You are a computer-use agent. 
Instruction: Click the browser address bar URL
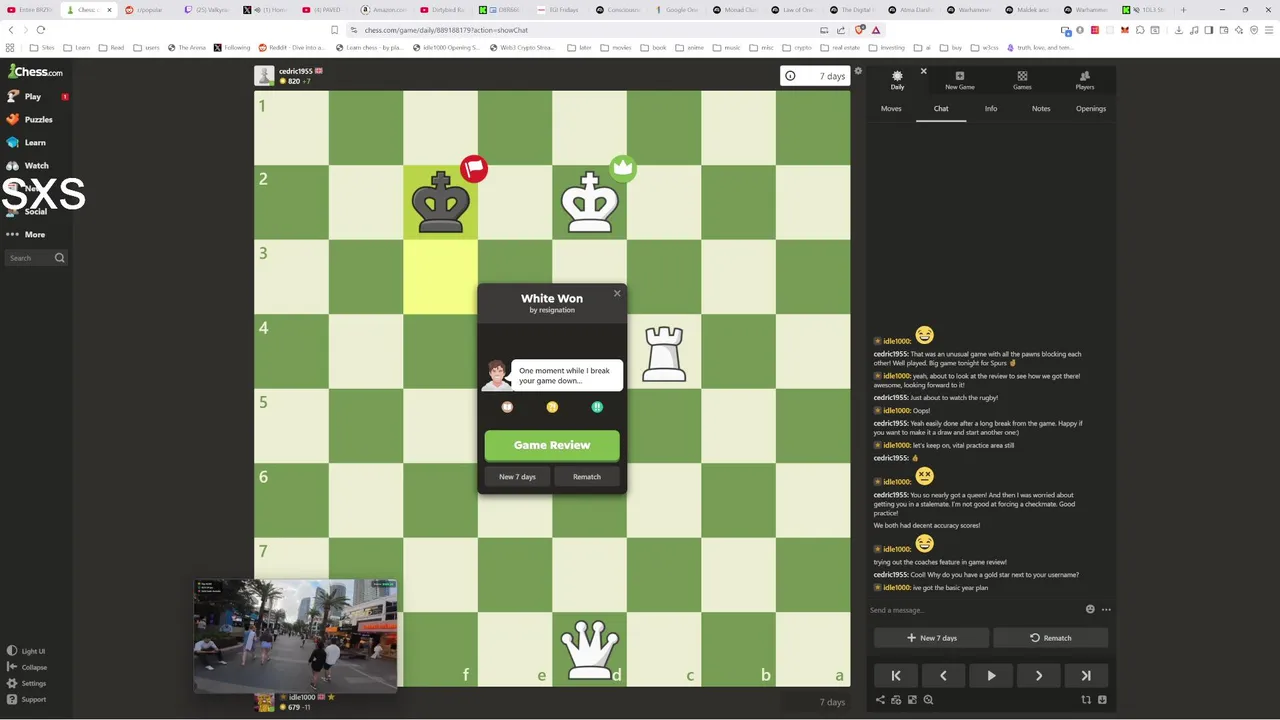[x=446, y=30]
